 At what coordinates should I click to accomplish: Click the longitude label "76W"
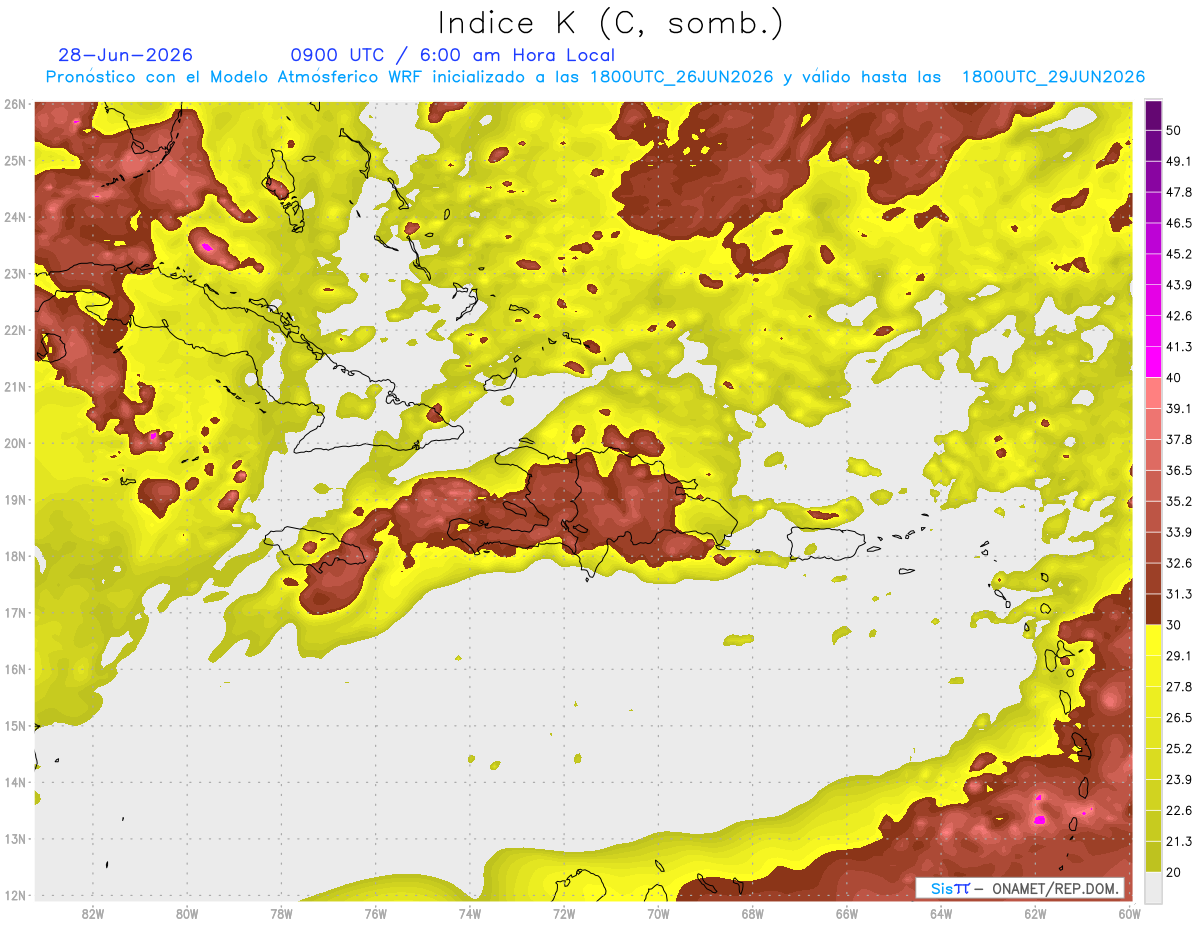[x=375, y=913]
